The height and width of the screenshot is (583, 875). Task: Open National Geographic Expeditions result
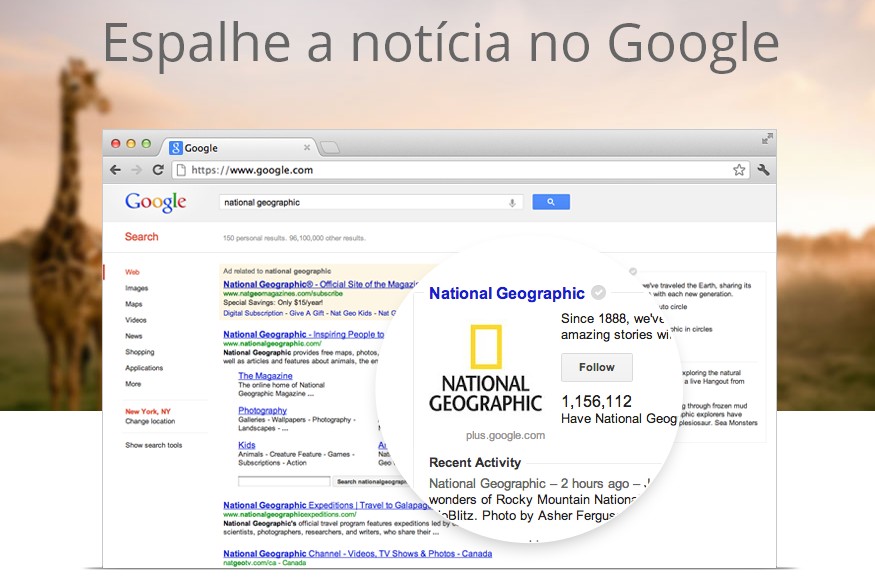[328, 505]
